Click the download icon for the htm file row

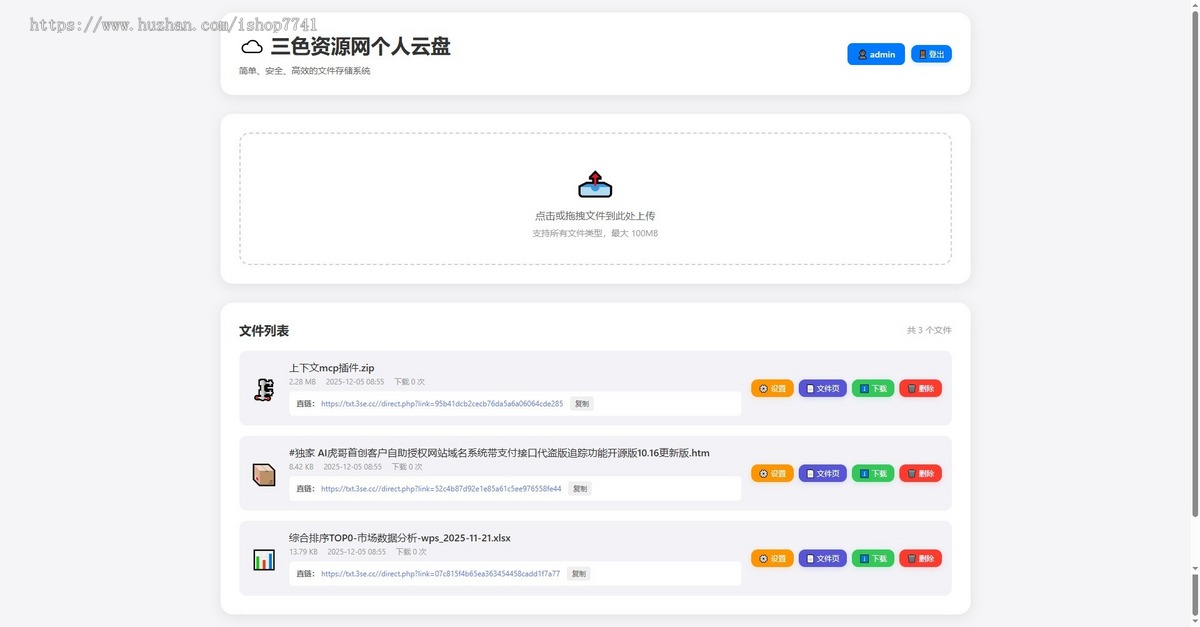[x=862, y=473]
